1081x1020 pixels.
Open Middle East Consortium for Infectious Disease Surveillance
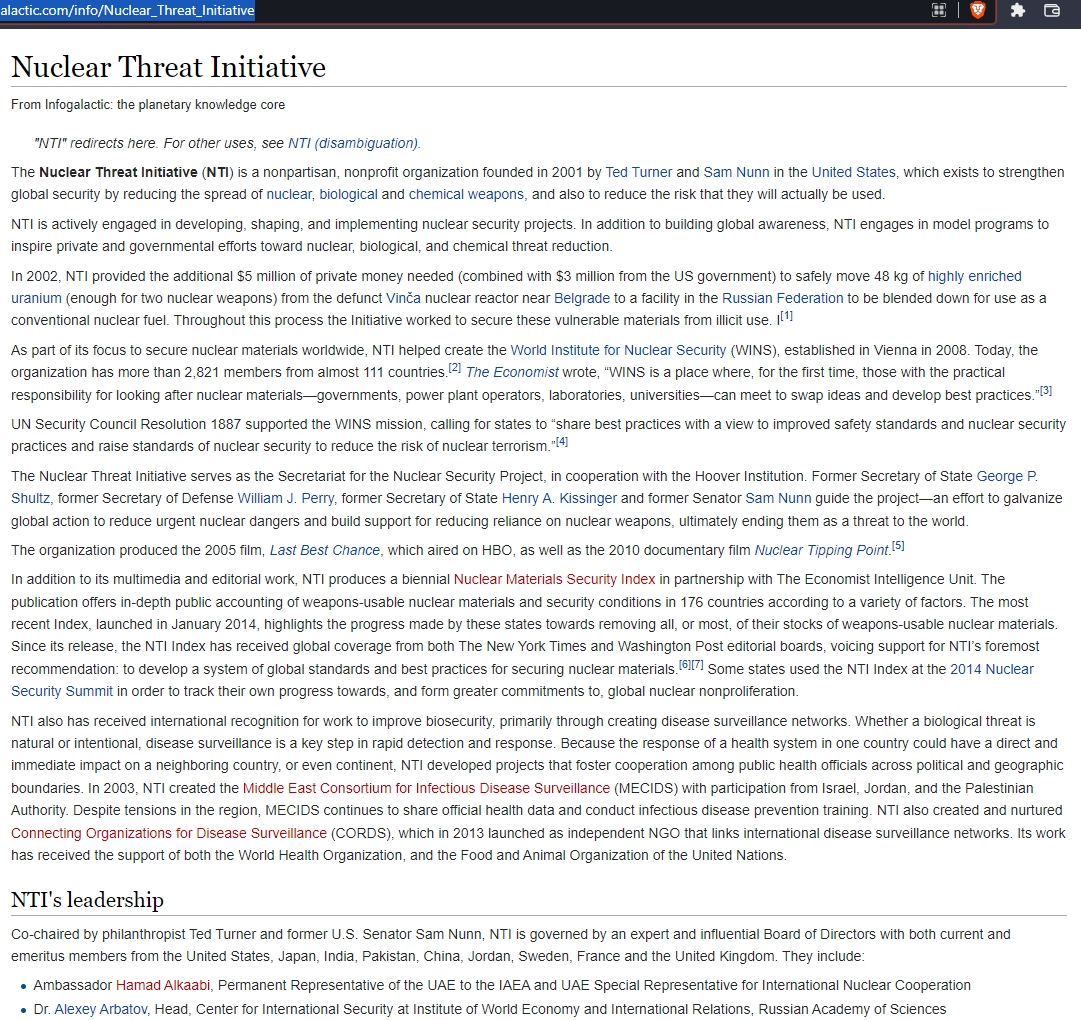click(x=426, y=788)
